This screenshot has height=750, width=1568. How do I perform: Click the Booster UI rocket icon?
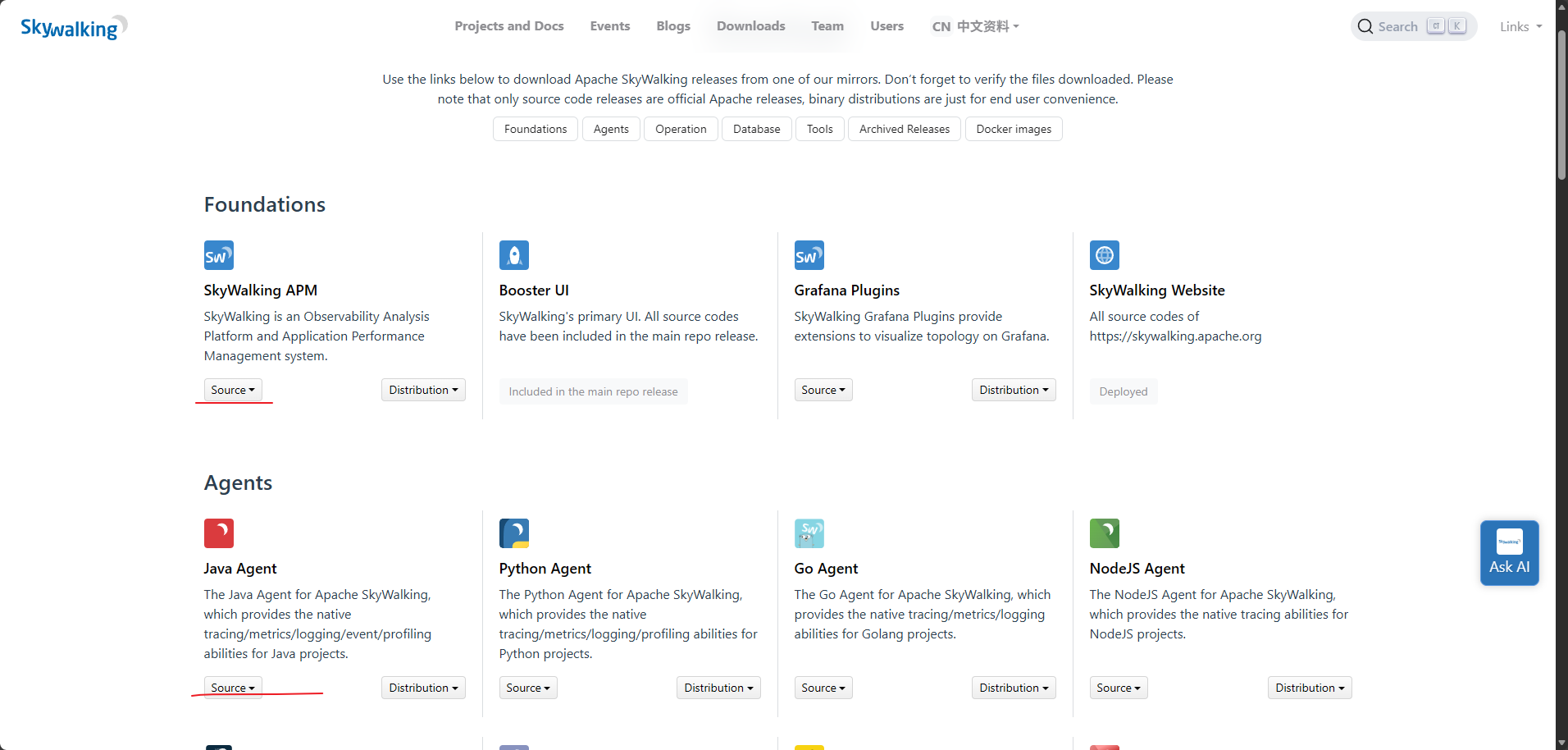point(514,255)
